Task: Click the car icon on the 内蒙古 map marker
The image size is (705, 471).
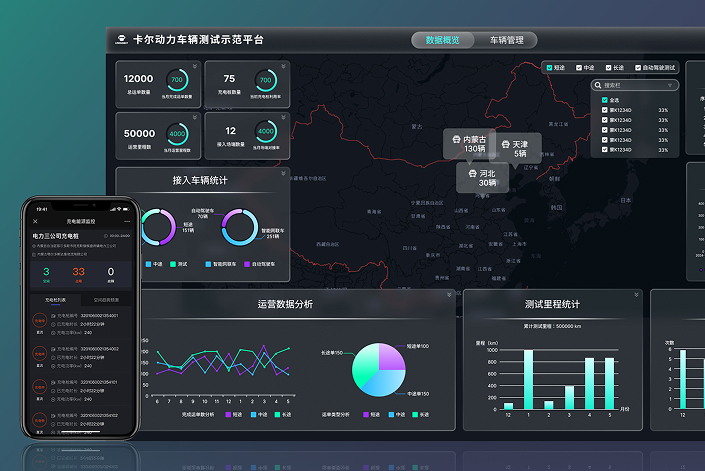Action: (x=458, y=139)
